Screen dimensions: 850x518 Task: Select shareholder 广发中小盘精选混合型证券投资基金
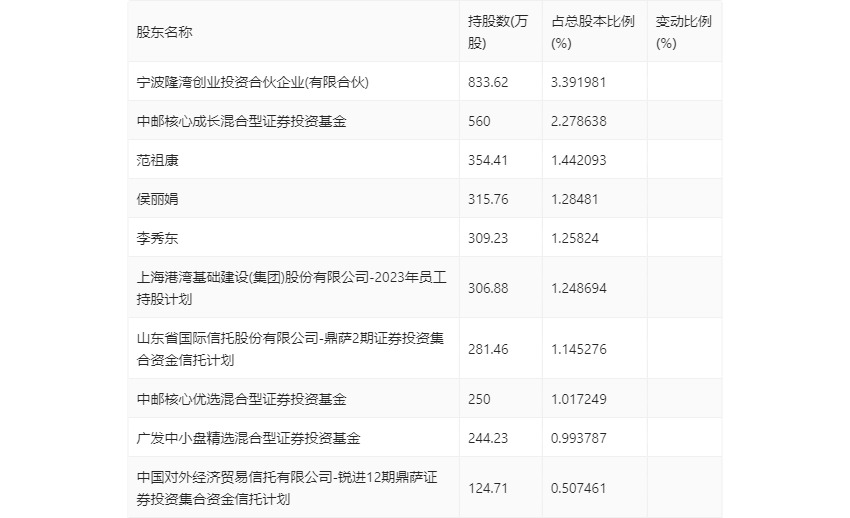click(x=248, y=438)
